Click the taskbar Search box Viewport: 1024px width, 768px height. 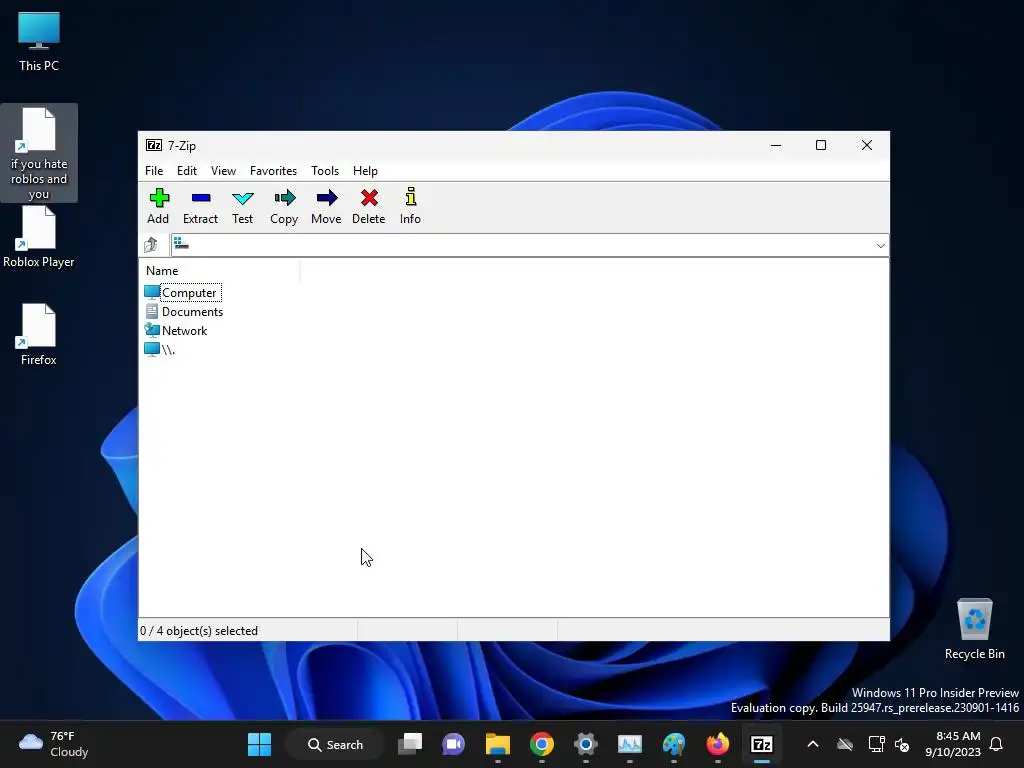pyautogui.click(x=336, y=744)
